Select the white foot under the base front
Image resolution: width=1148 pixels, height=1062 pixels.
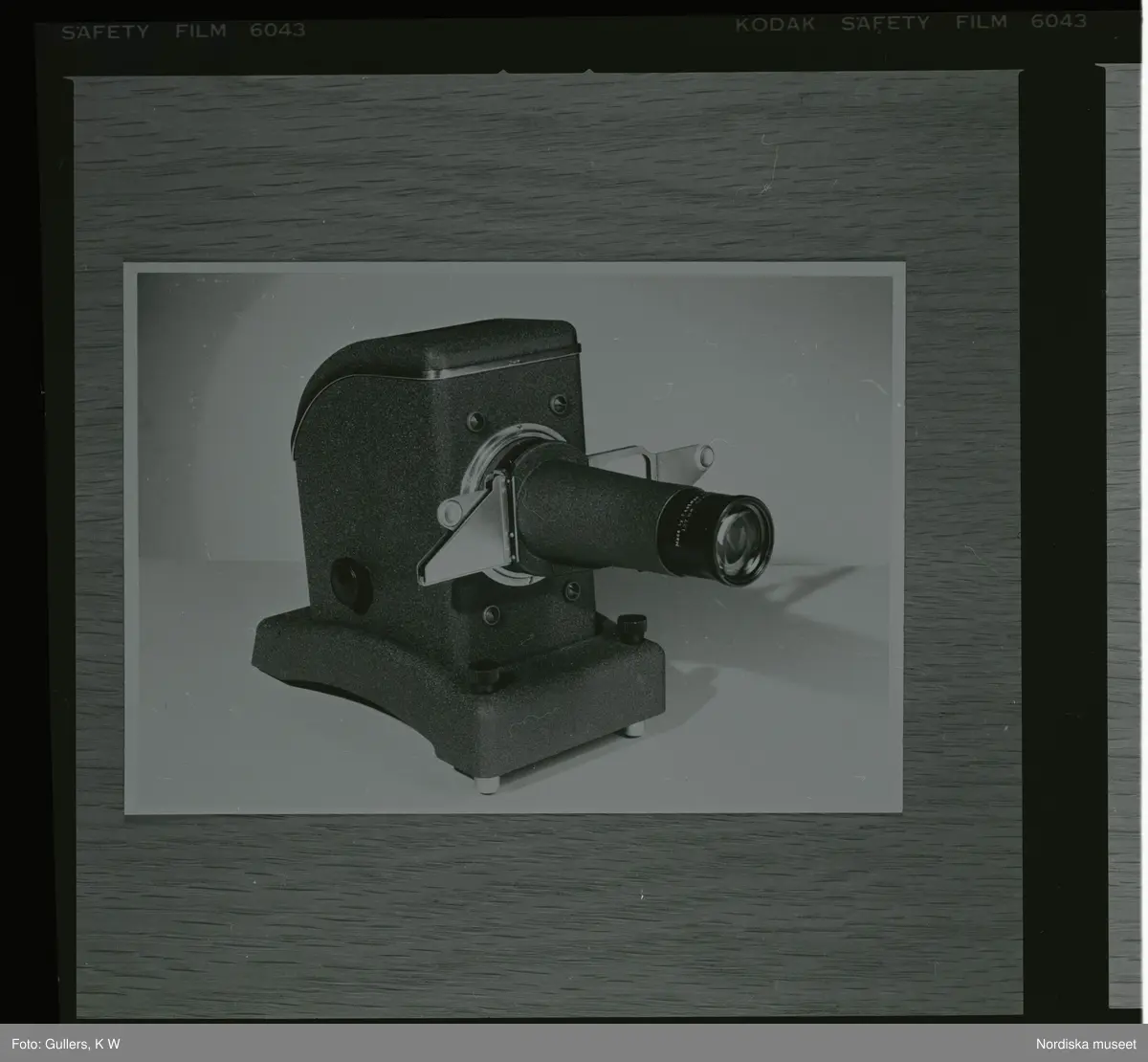click(x=486, y=784)
